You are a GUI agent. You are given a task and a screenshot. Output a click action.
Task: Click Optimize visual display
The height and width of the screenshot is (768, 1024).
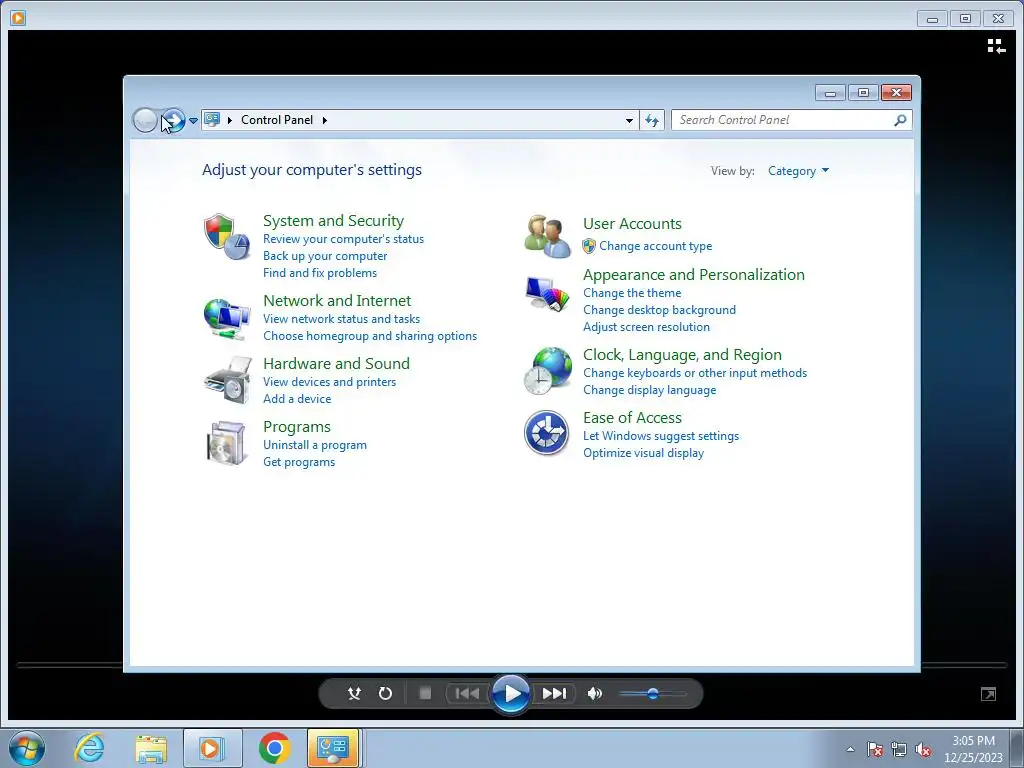pos(643,453)
